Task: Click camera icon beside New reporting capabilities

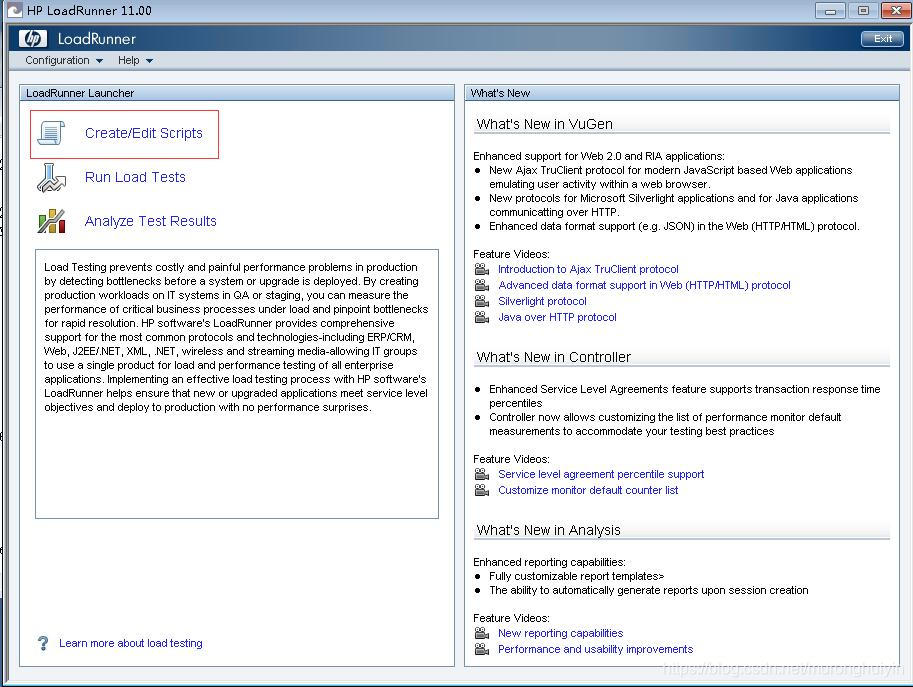Action: (x=482, y=633)
